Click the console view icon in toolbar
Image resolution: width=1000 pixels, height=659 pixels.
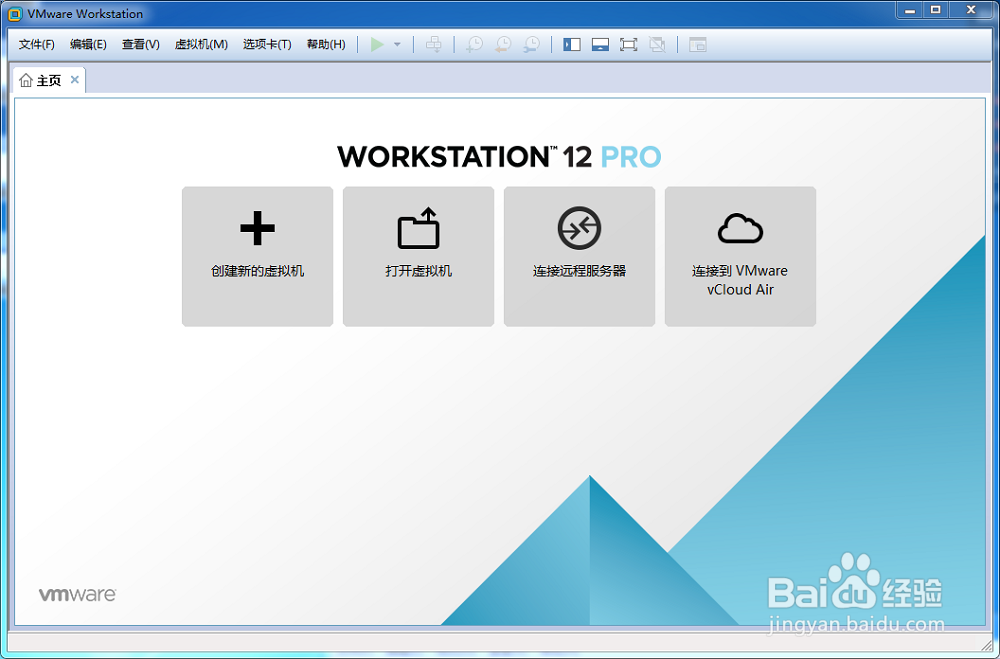(698, 45)
